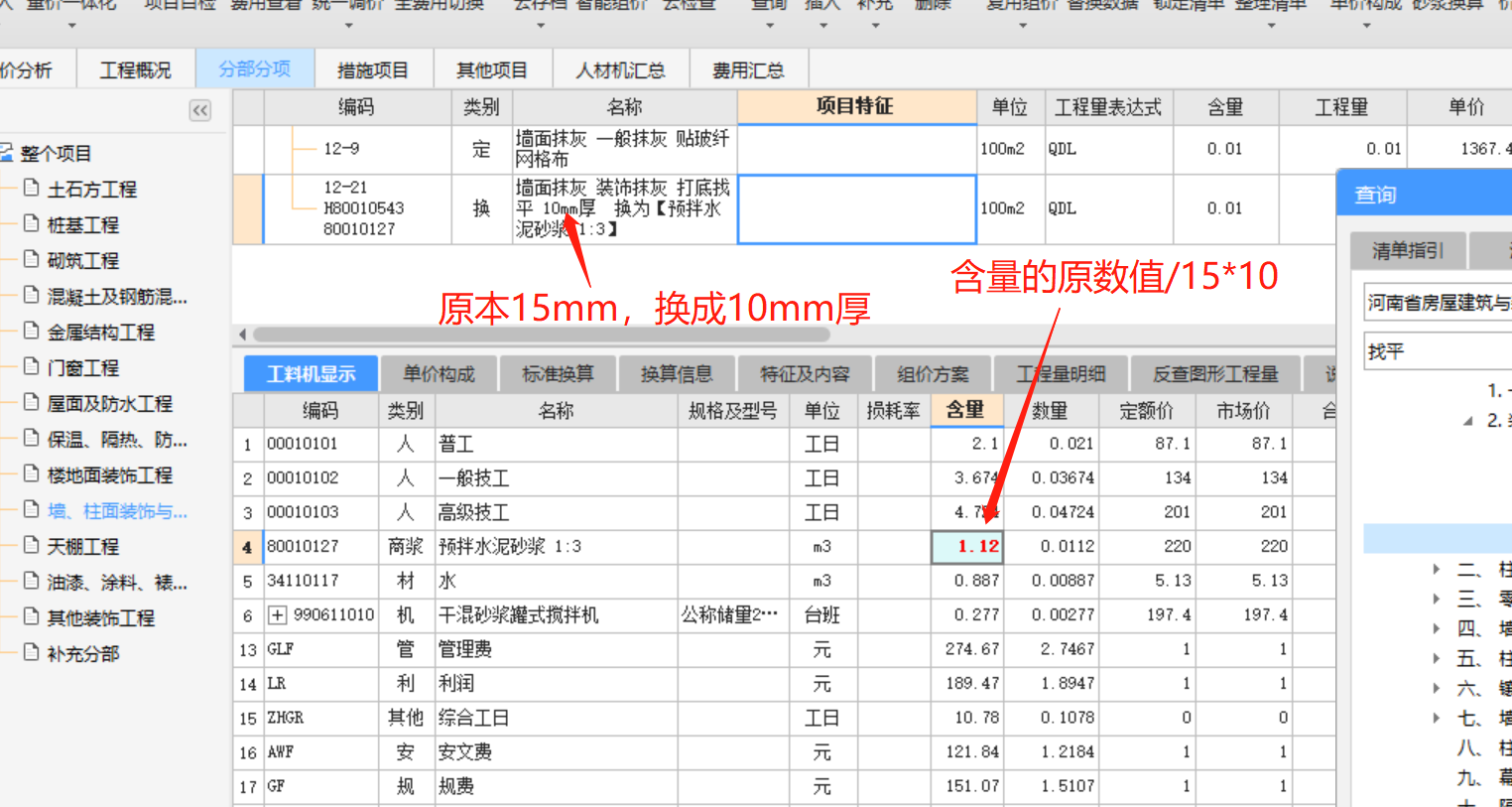Open the 标准换算 tab

click(x=558, y=374)
